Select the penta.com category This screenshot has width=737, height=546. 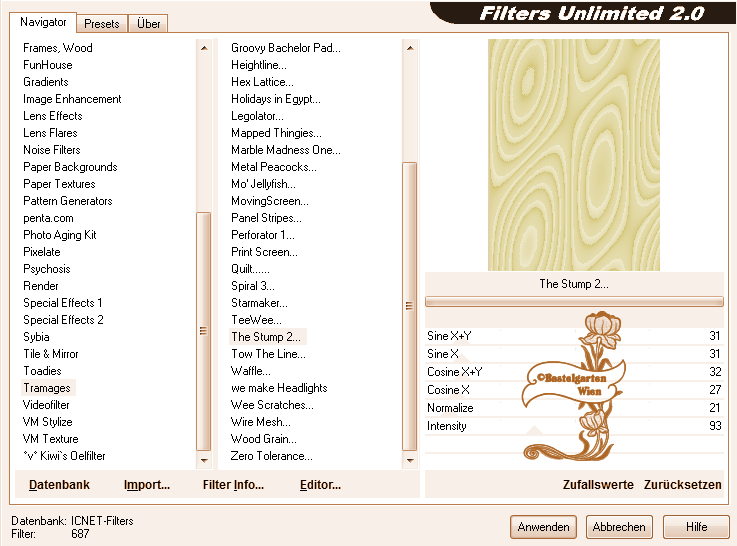[x=48, y=218]
